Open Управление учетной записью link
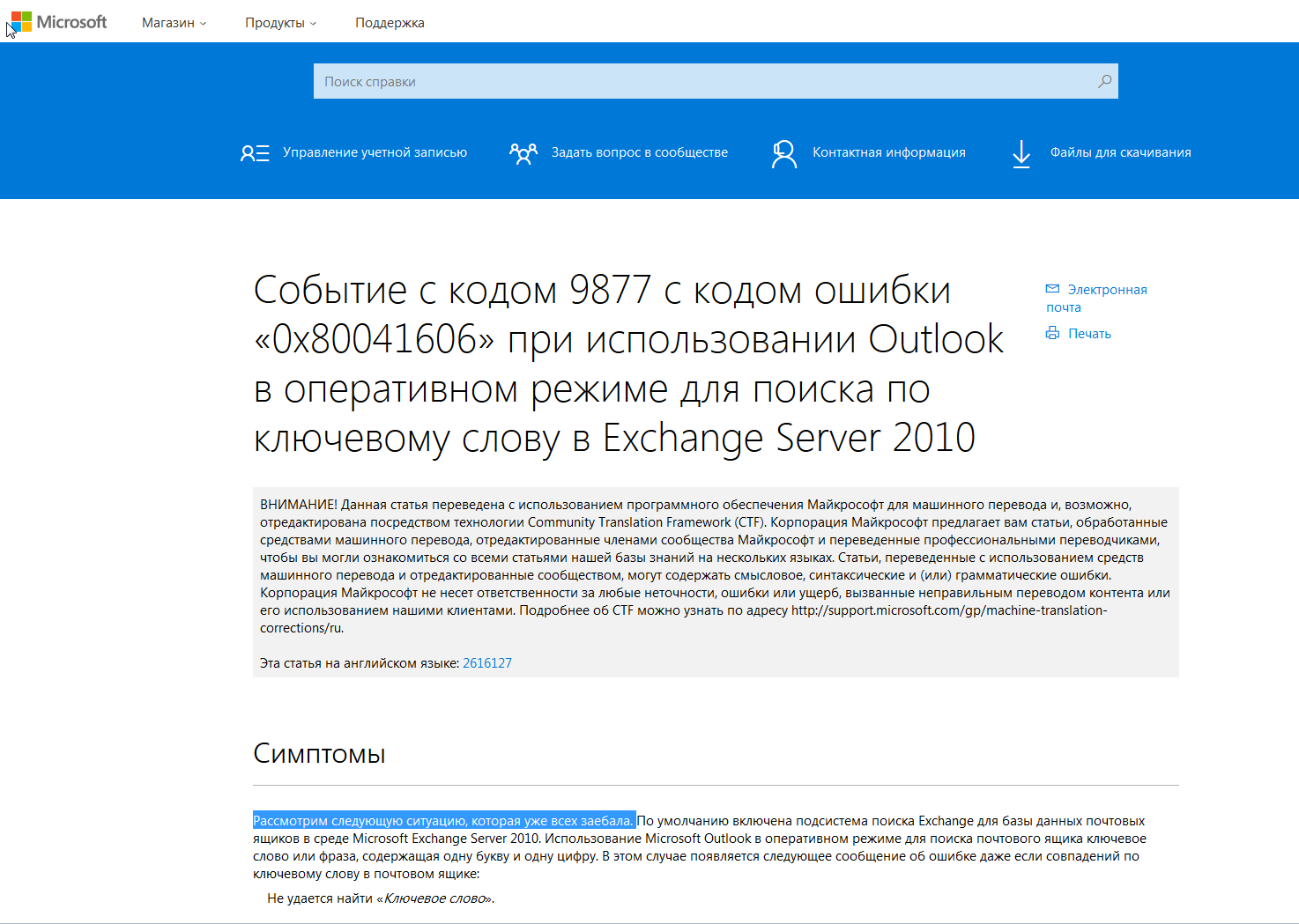Image resolution: width=1299 pixels, height=924 pixels. click(375, 152)
